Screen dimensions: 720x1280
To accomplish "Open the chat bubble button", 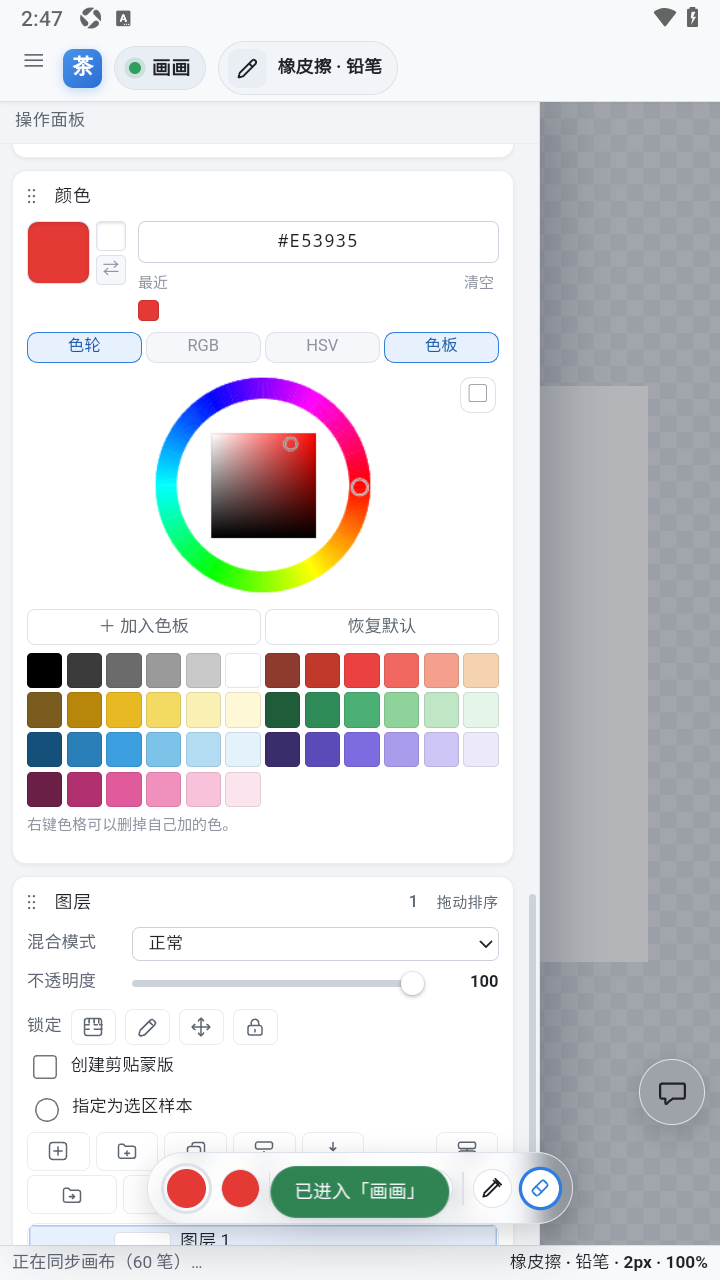I will point(672,1092).
